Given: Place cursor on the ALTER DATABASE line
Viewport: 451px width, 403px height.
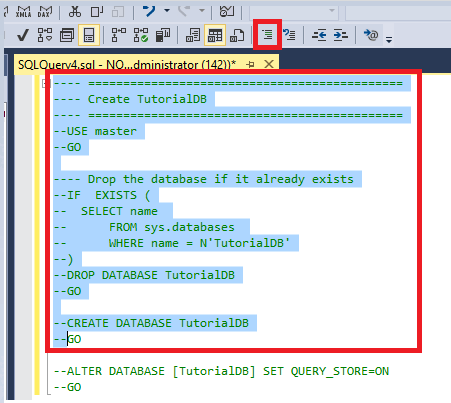Looking at the screenshot, I should point(221,371).
